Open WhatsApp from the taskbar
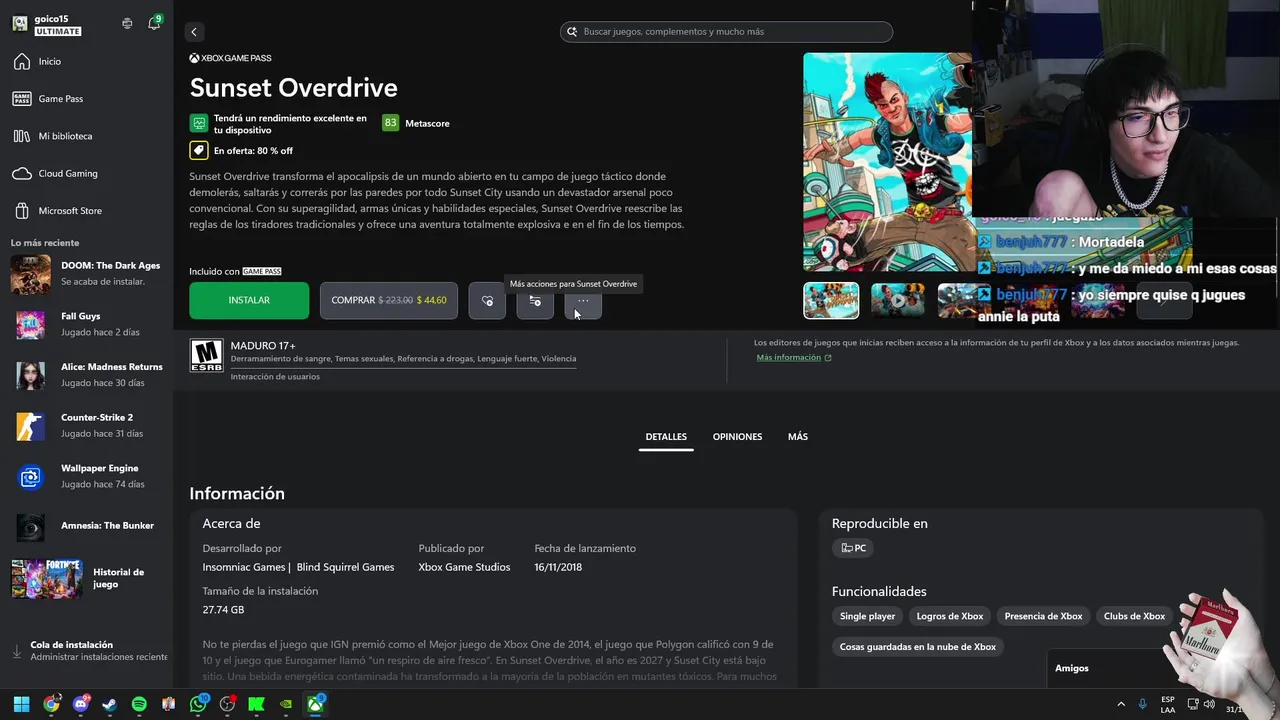The height and width of the screenshot is (720, 1280). click(198, 704)
